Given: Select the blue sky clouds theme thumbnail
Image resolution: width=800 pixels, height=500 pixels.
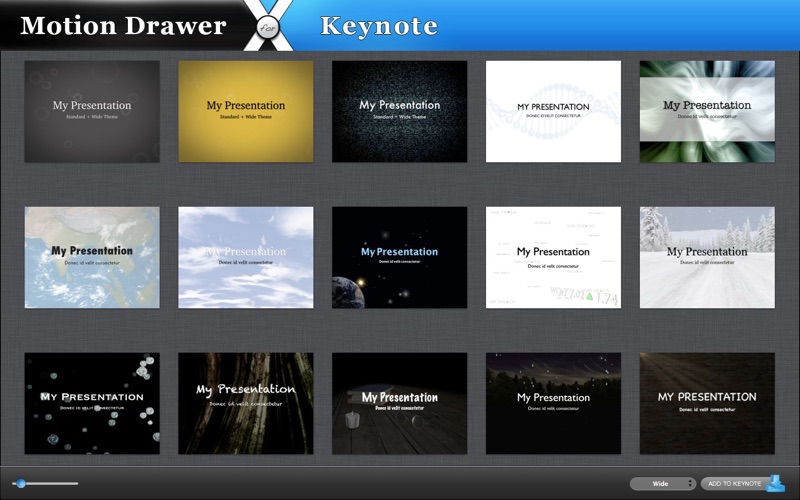Looking at the screenshot, I should (x=246, y=257).
